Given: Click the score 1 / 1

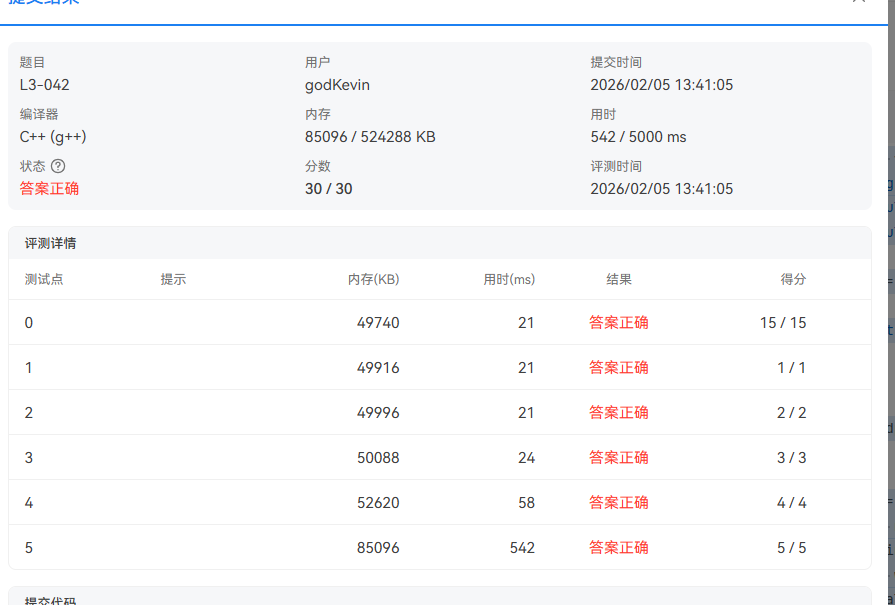Looking at the screenshot, I should tap(792, 368).
